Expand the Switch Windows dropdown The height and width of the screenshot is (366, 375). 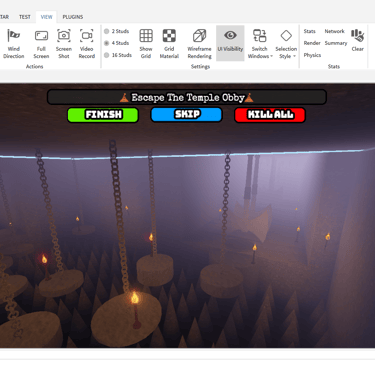[x=260, y=44]
